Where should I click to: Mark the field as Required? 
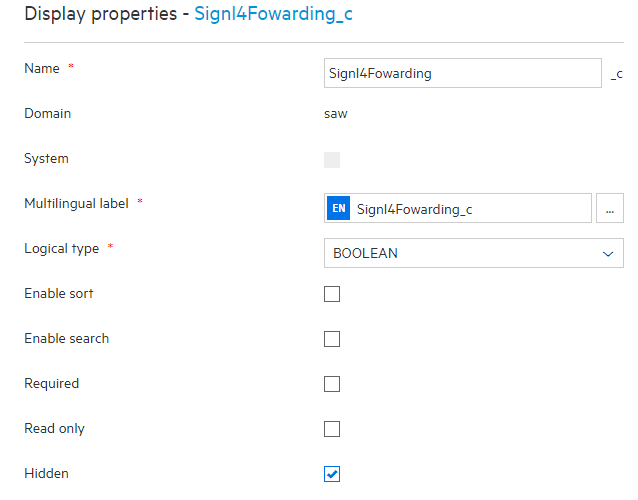[x=332, y=384]
